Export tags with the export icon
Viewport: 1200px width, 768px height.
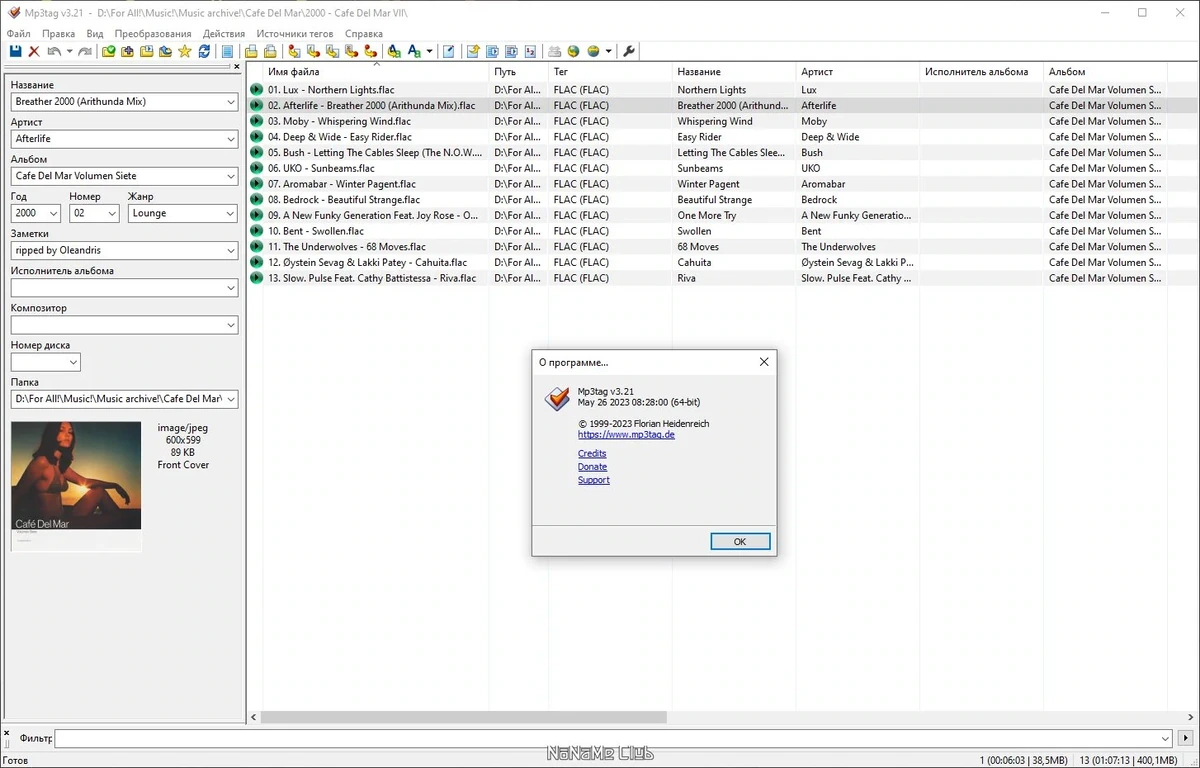click(472, 51)
